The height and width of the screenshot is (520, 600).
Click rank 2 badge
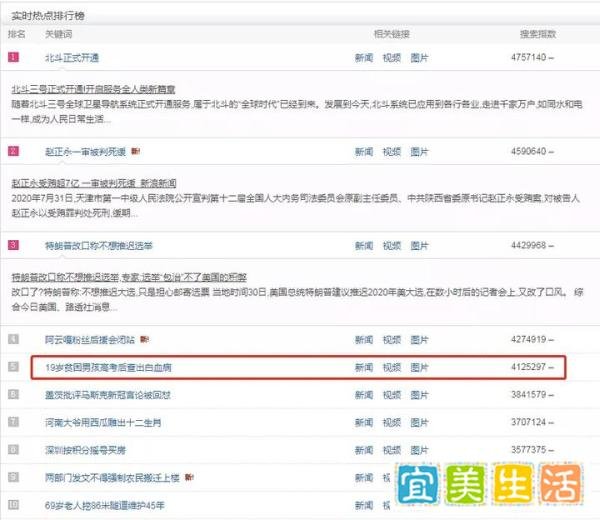click(13, 151)
